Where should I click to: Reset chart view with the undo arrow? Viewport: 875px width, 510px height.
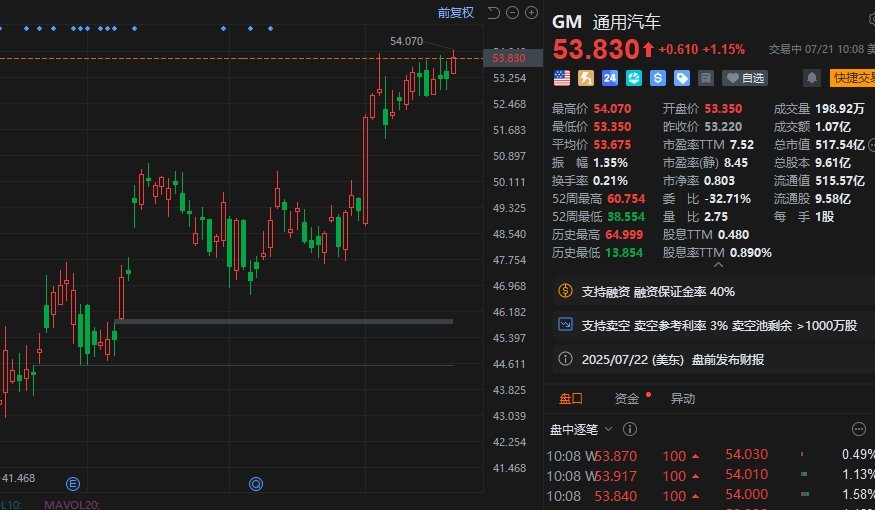(493, 13)
